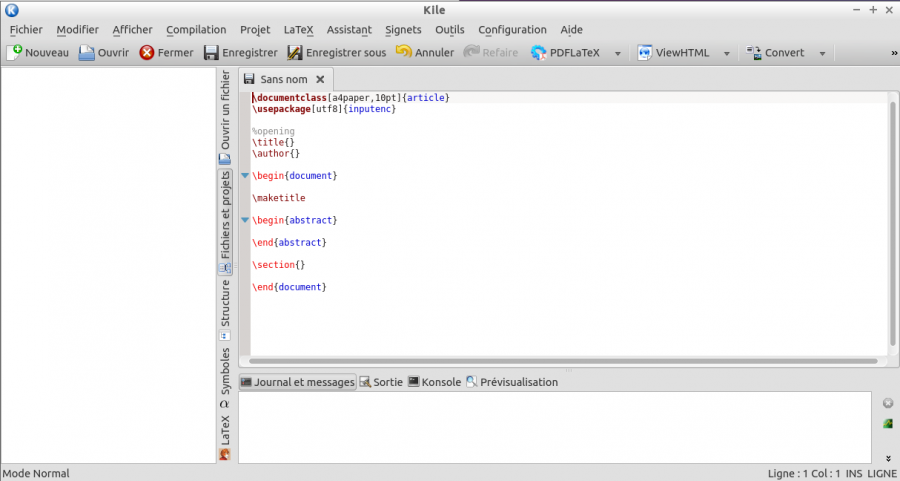Open the Fichier menu
Image resolution: width=900 pixels, height=481 pixels.
click(26, 30)
